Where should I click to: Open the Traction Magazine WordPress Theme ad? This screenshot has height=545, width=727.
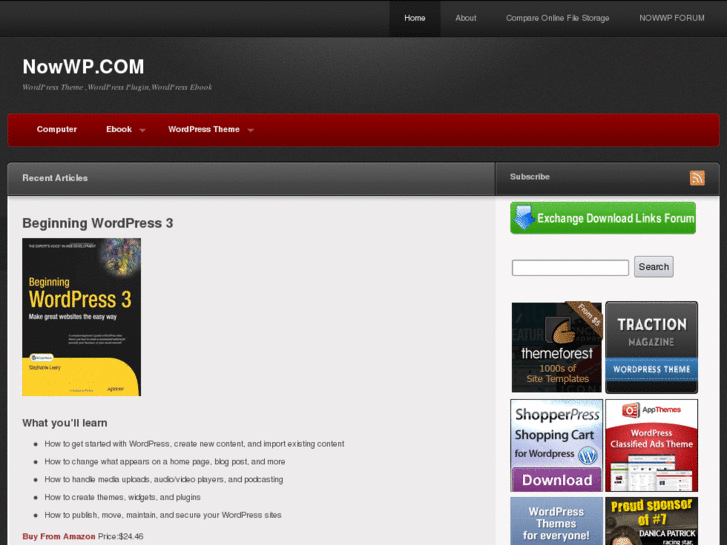coord(651,347)
